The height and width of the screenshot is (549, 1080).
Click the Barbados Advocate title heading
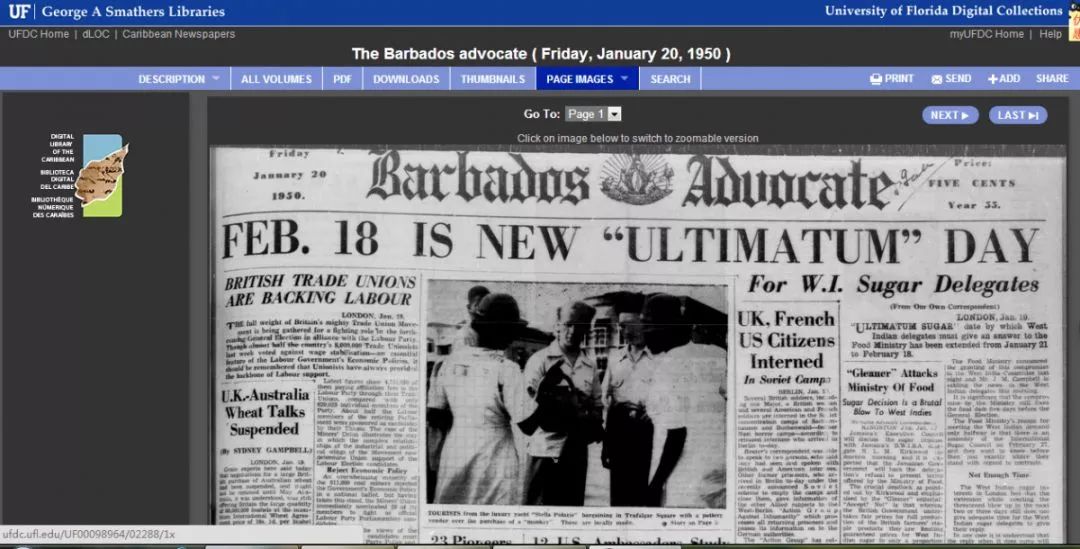pos(630,180)
